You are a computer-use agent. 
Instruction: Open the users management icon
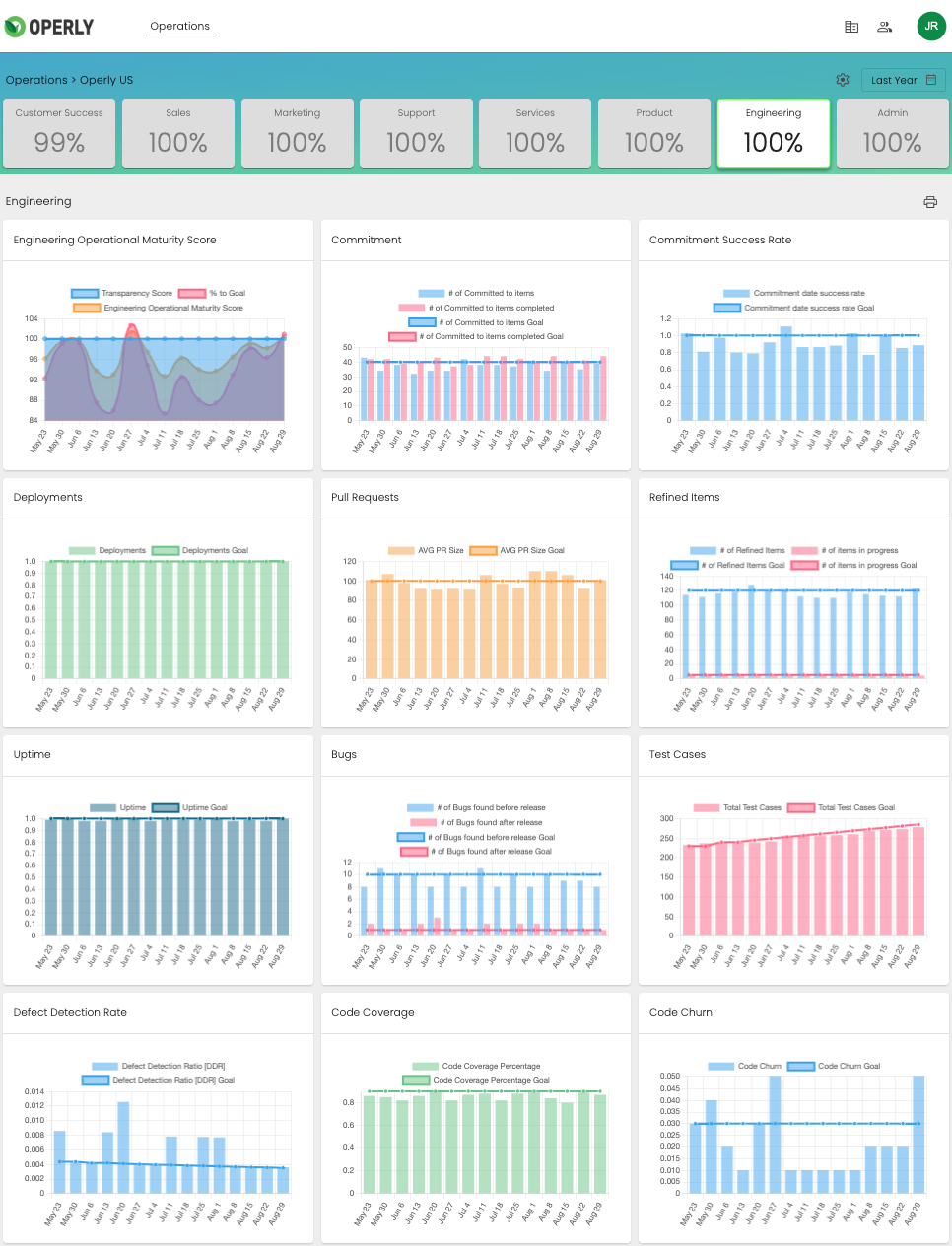[x=885, y=27]
